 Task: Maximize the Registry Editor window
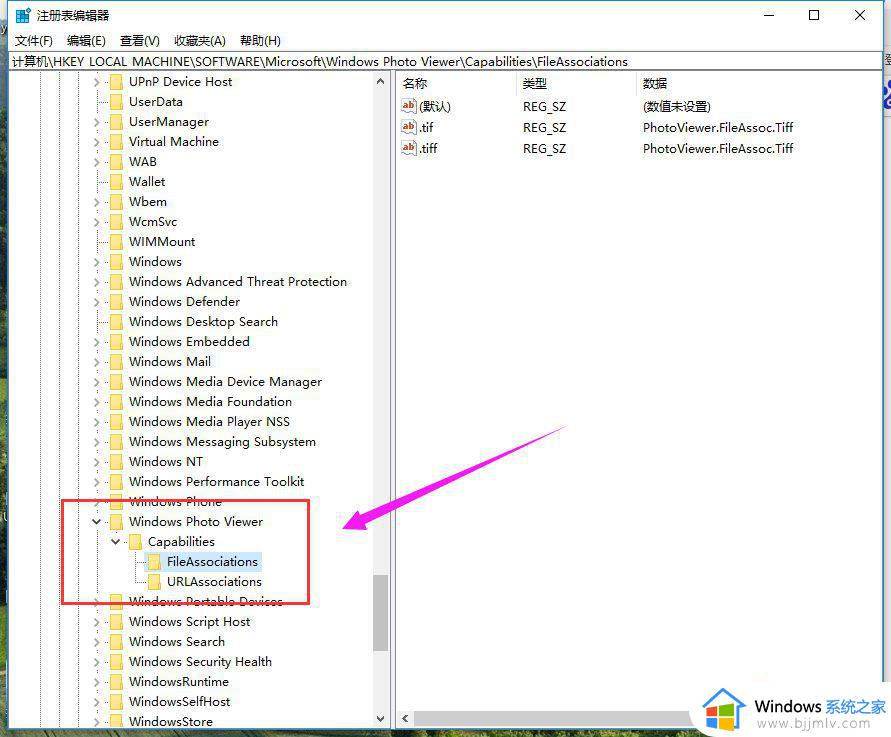(814, 15)
